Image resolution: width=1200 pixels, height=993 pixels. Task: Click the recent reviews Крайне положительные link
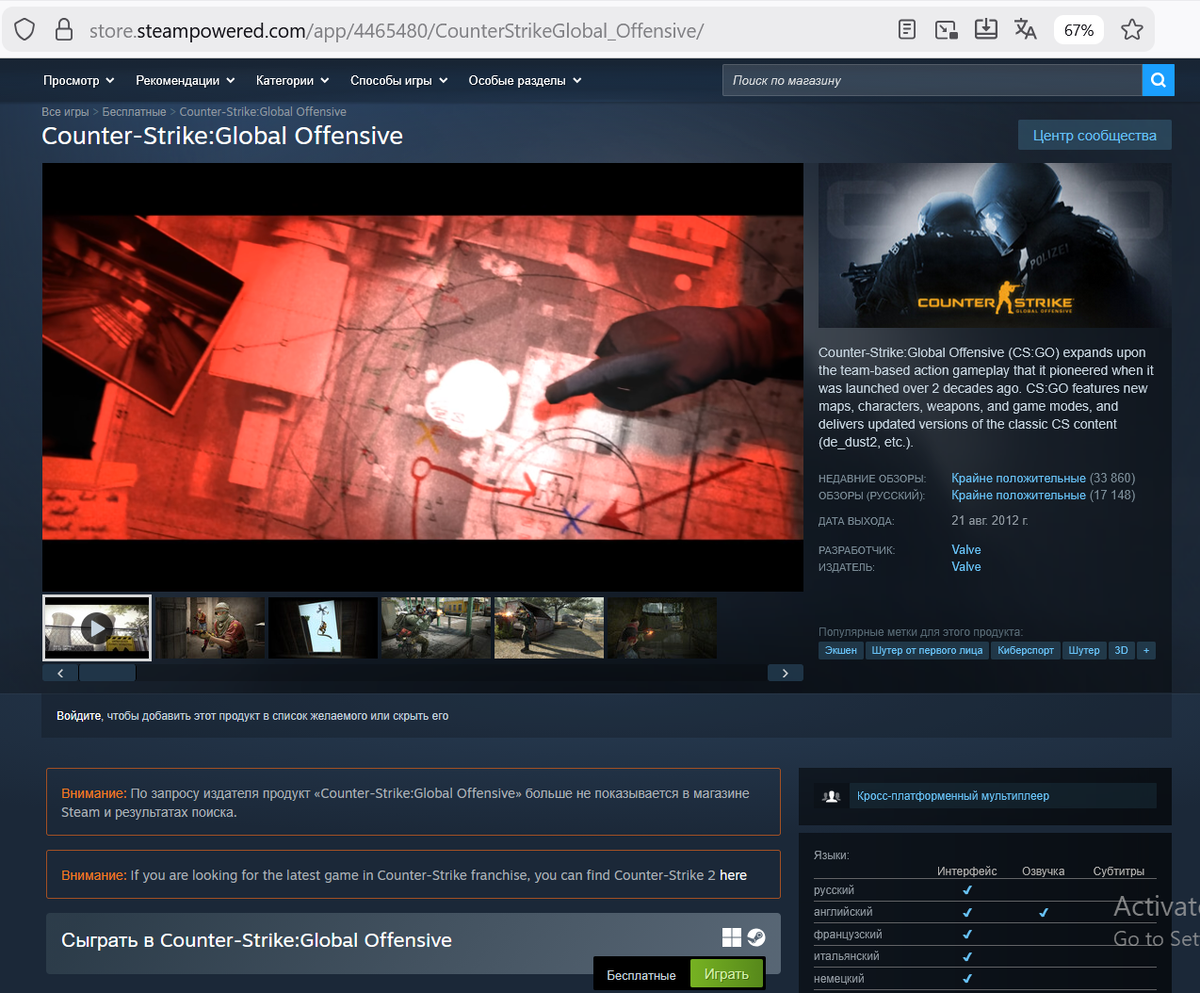click(x=1018, y=478)
